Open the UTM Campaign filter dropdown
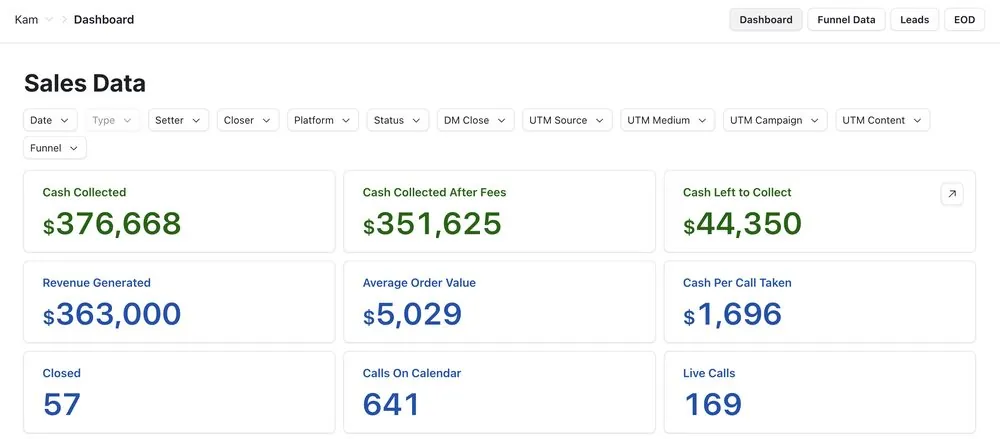Screen dimensions: 1000x439 775,120
